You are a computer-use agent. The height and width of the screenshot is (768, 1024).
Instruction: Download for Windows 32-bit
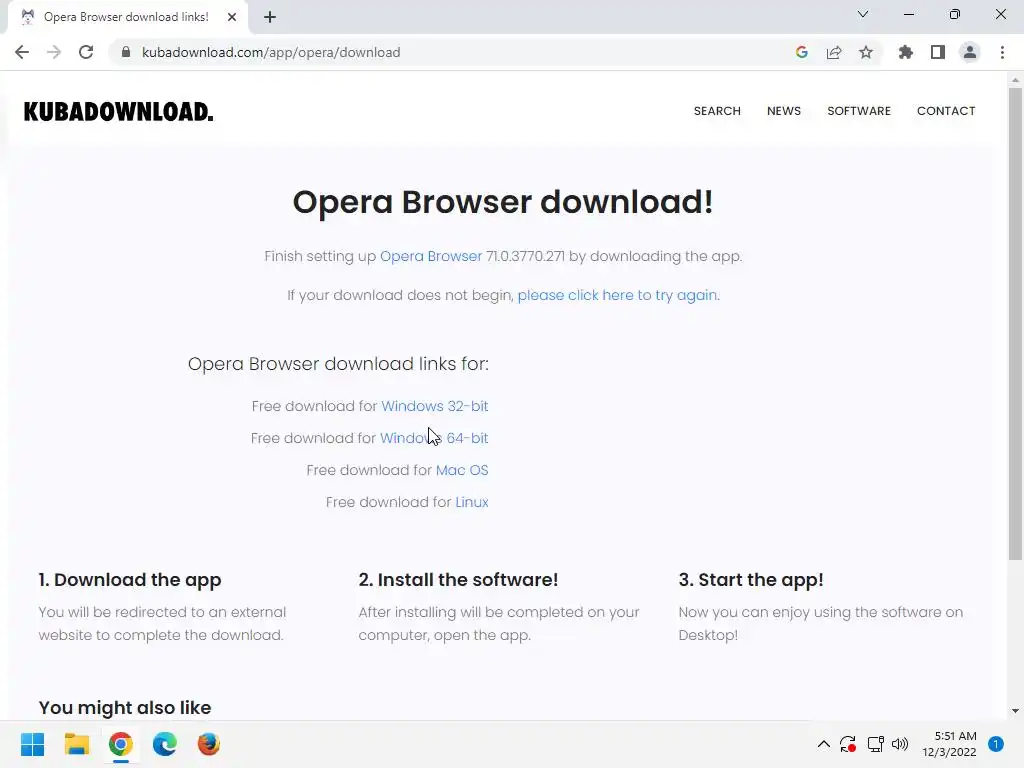pyautogui.click(x=435, y=406)
